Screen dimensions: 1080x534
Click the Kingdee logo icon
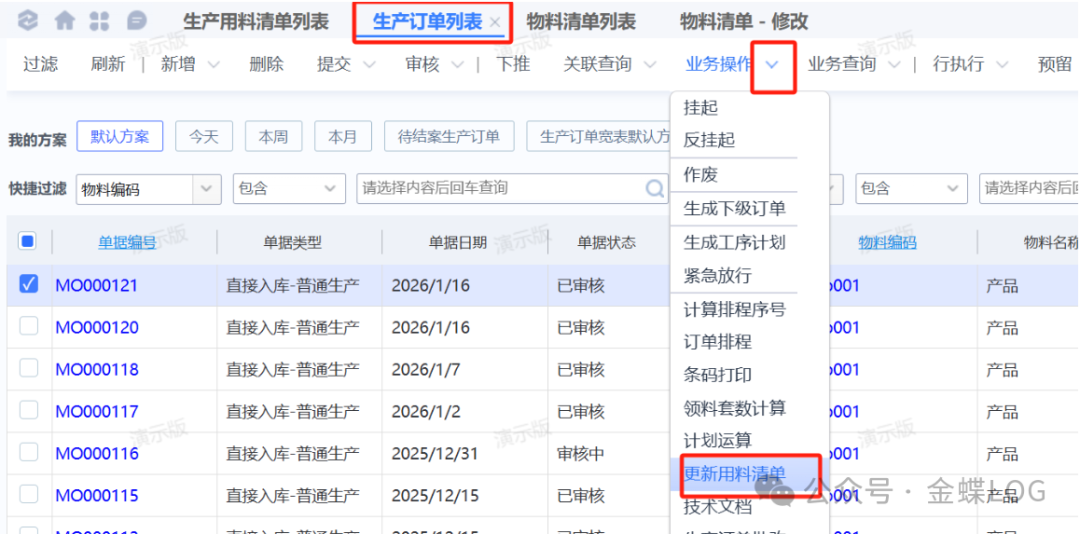(28, 21)
